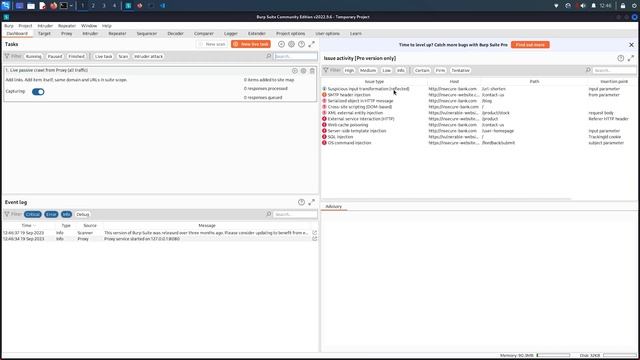
Task: Click the Issue activity search magnifier
Action: point(588,70)
